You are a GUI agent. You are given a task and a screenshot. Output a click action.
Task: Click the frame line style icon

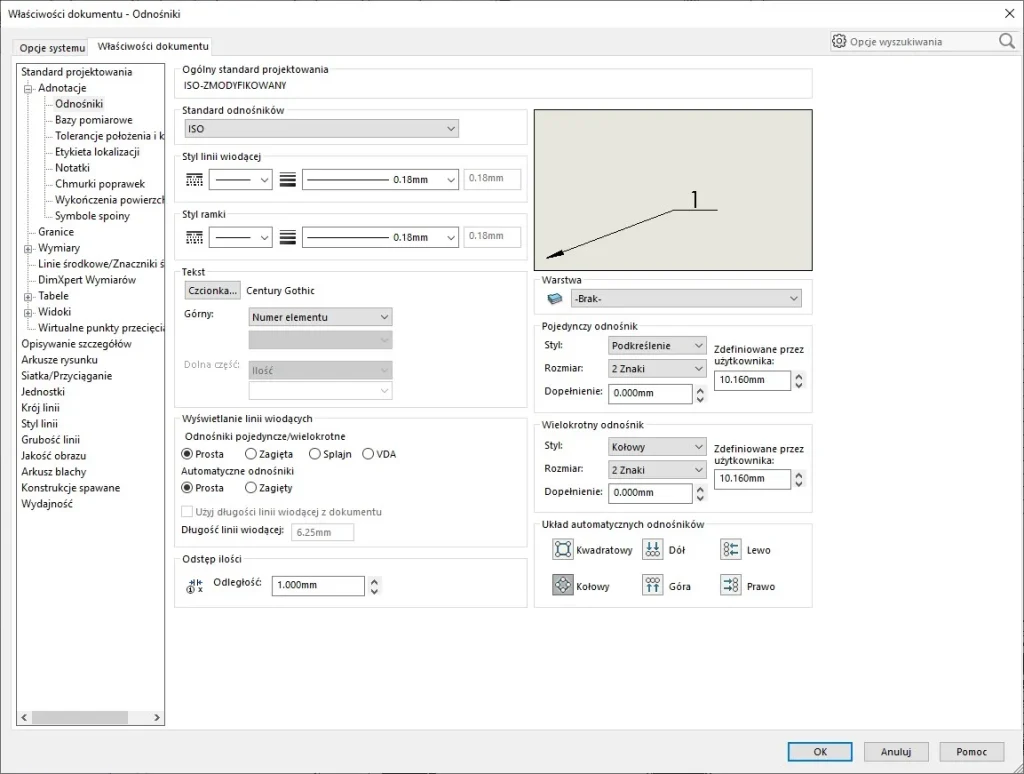195,238
